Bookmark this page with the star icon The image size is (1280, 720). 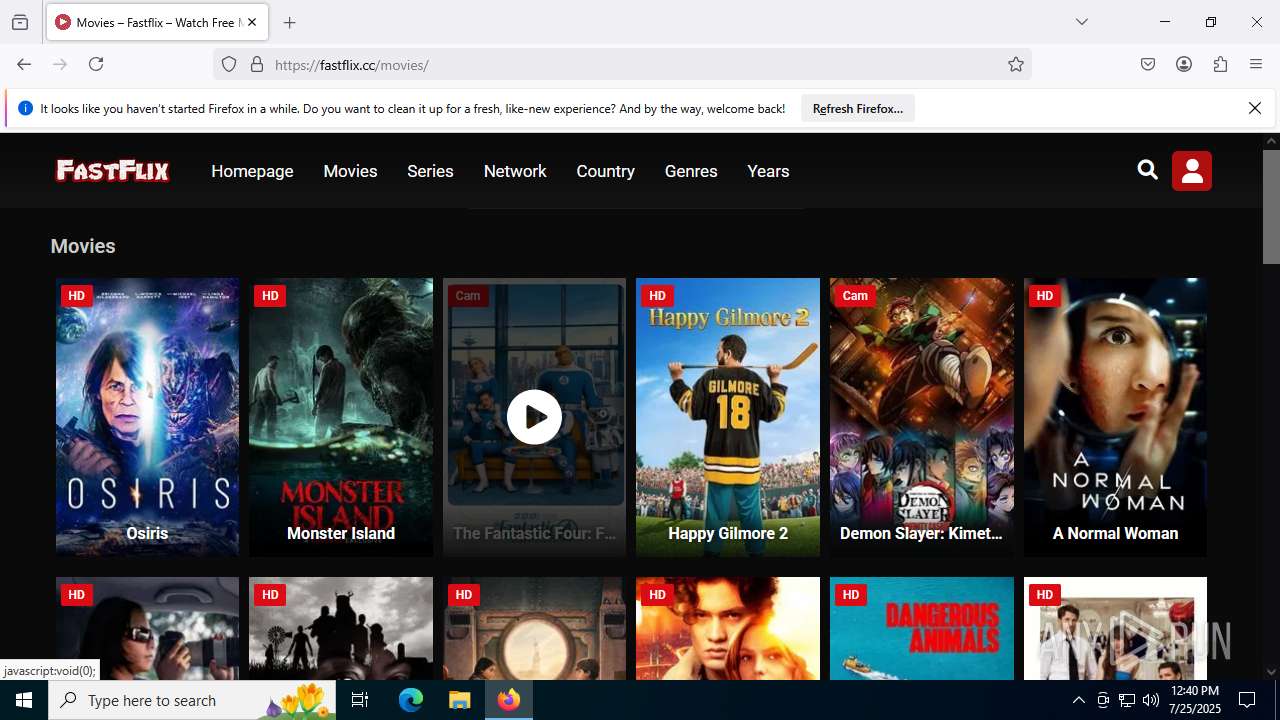(1016, 65)
